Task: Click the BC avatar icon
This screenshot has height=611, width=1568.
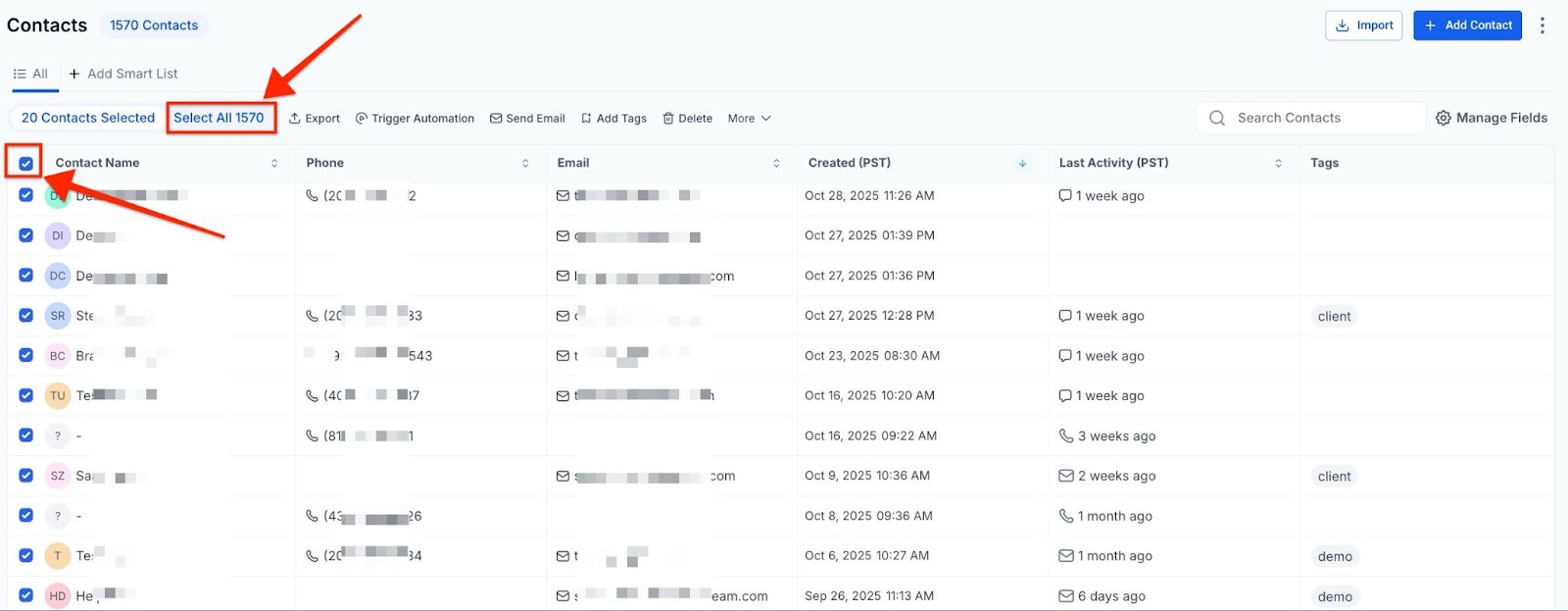Action: point(58,356)
